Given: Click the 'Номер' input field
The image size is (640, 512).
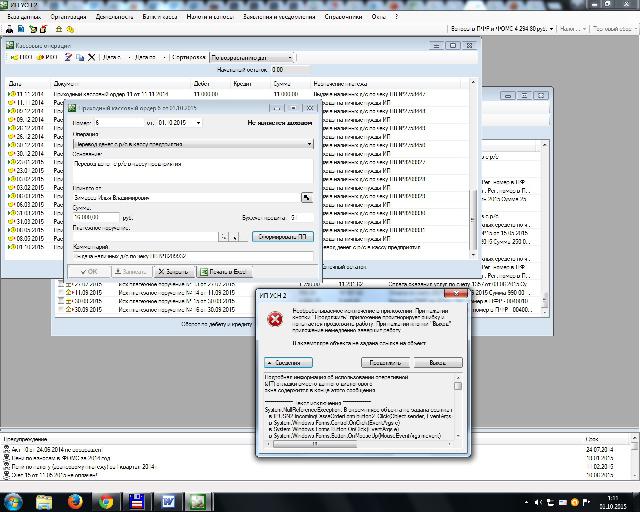Looking at the screenshot, I should coord(119,122).
